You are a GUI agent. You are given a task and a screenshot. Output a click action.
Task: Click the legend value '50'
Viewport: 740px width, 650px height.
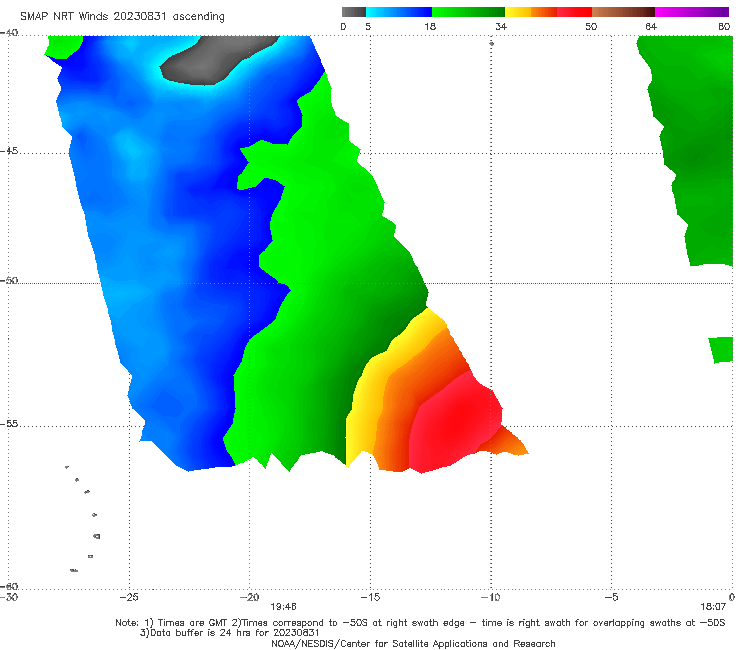click(x=591, y=26)
